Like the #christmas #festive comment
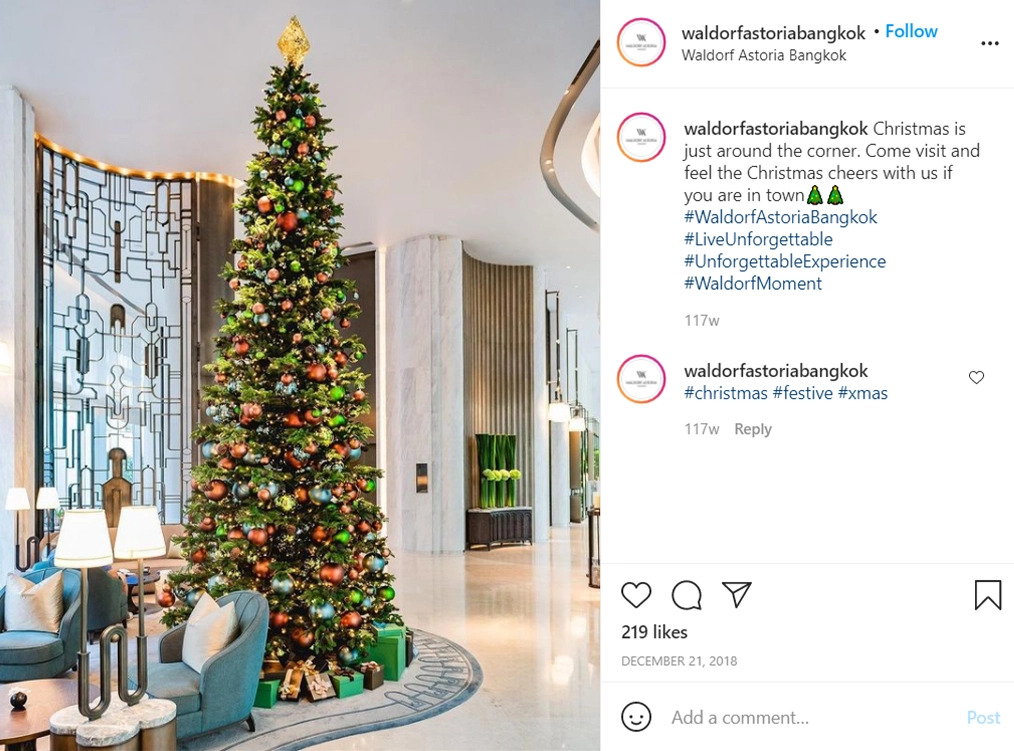Viewport: 1014px width, 751px height. (x=976, y=377)
